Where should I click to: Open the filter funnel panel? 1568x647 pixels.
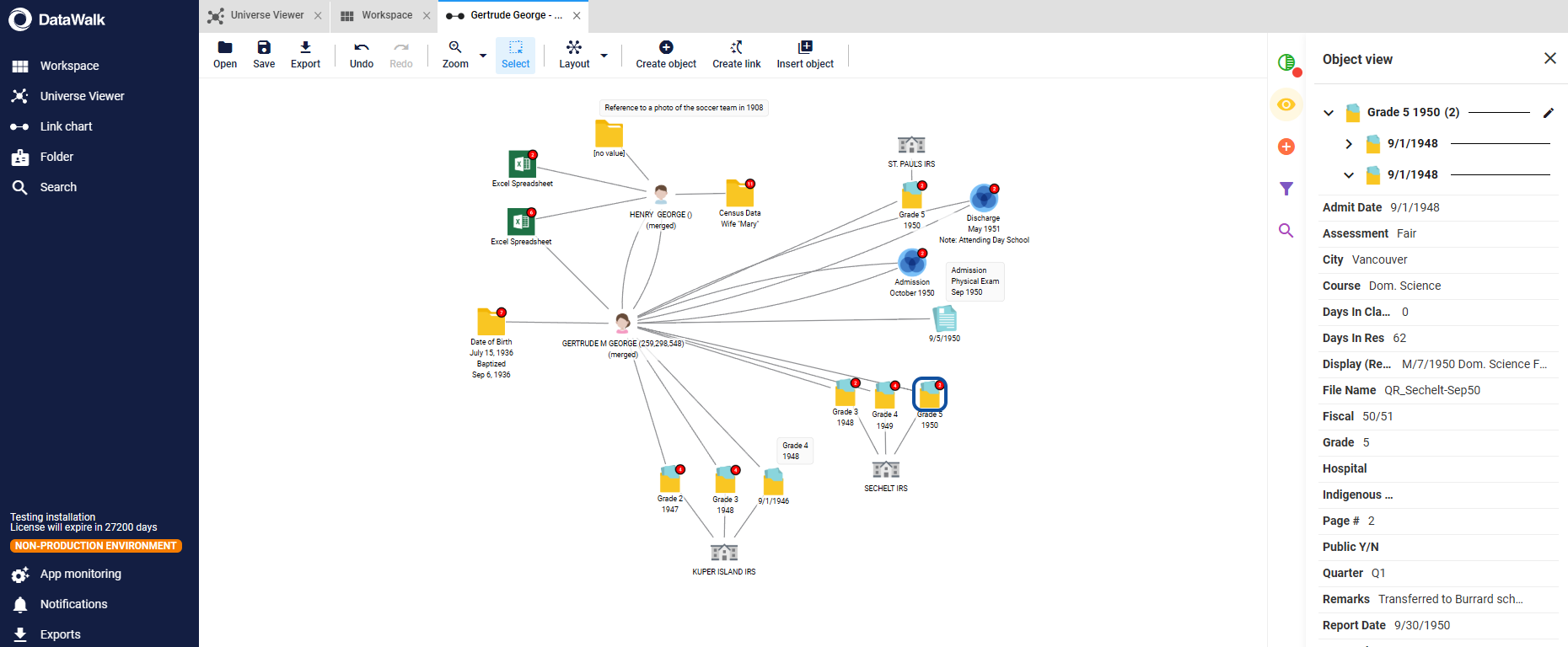click(1286, 189)
